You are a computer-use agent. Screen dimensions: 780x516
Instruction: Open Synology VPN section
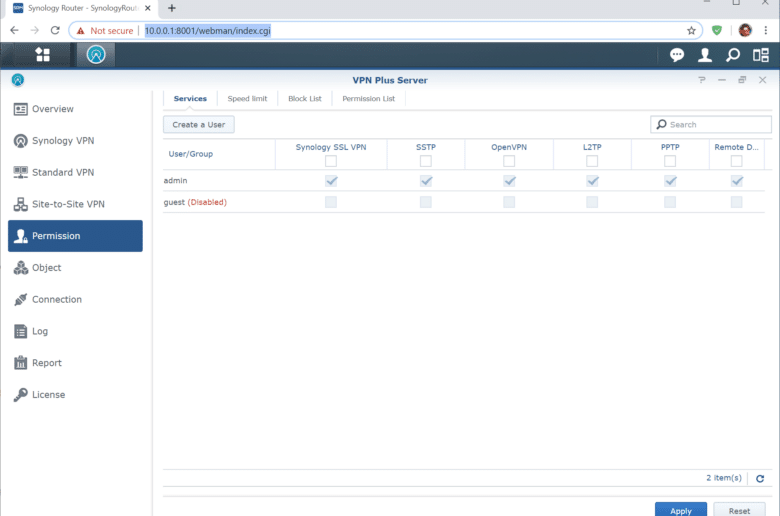point(76,141)
